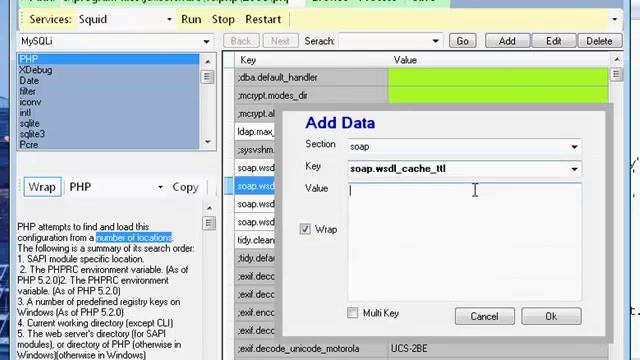
Task: Select the ldap.max row in grid
Action: click(x=256, y=131)
